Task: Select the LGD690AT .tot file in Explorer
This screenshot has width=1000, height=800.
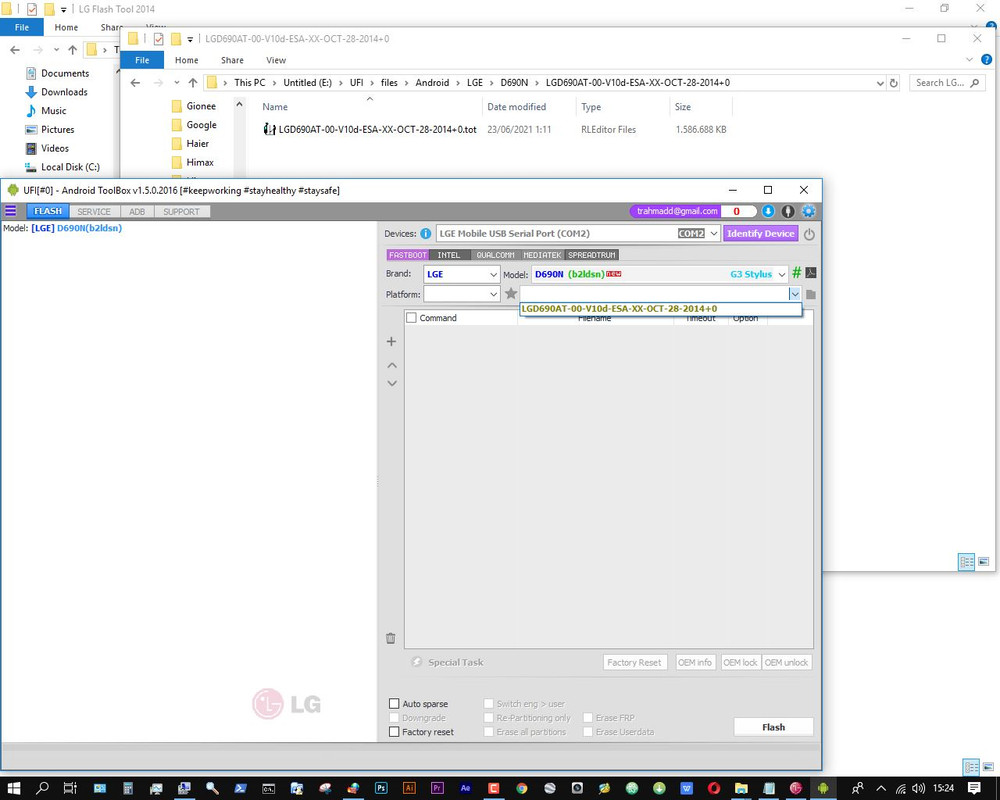Action: [371, 130]
